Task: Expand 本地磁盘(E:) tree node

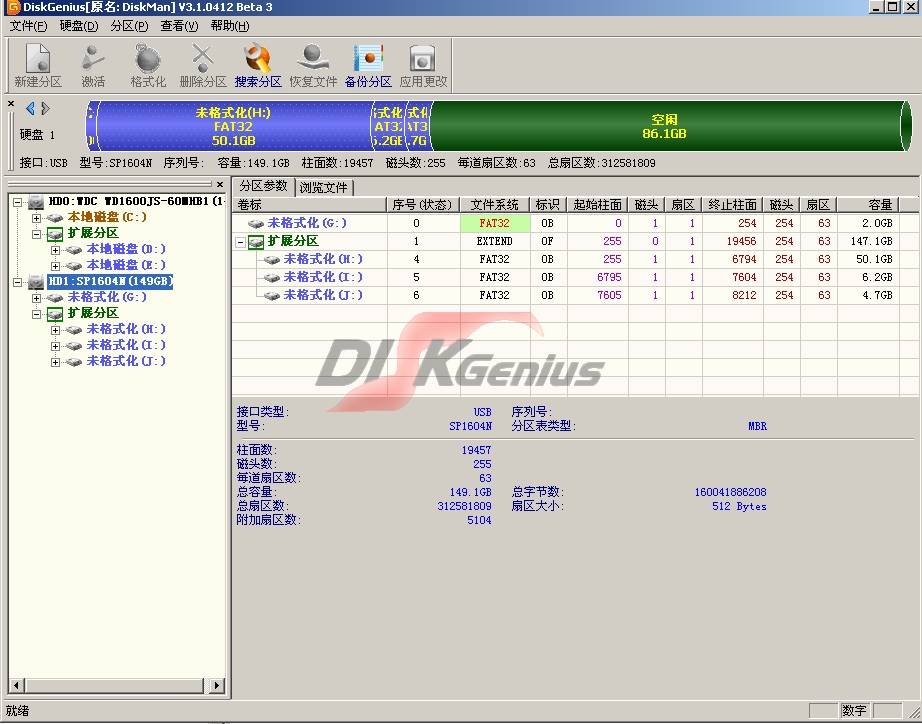Action: click(x=55, y=266)
